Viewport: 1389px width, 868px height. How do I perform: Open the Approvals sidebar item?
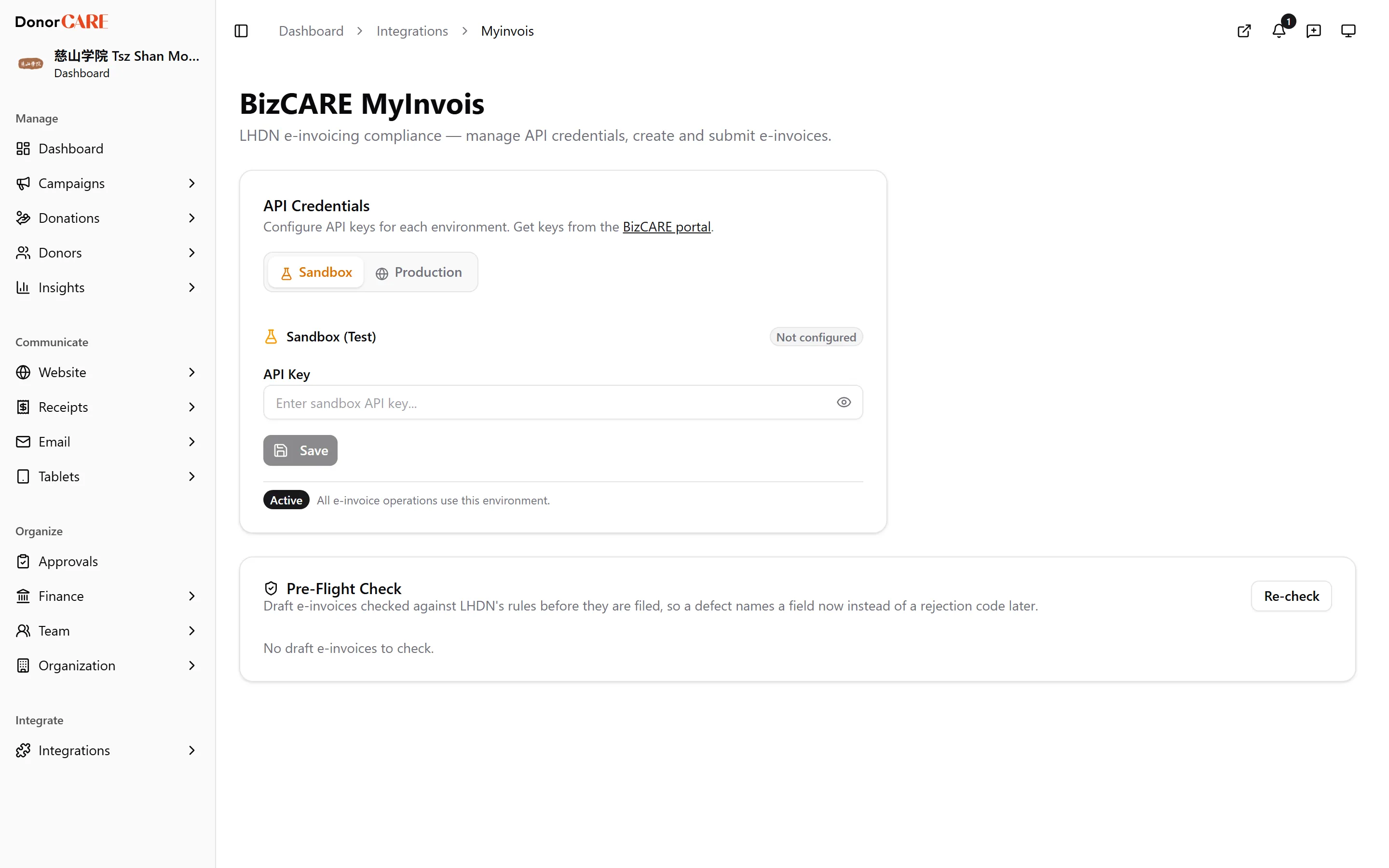108,561
